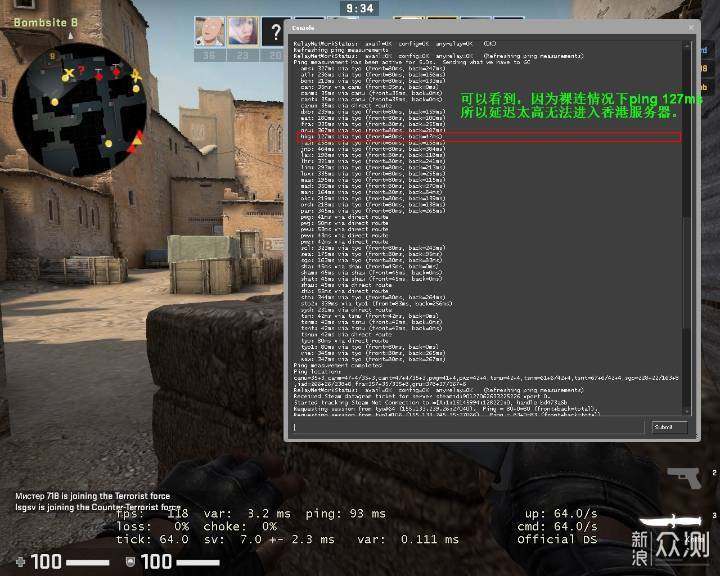This screenshot has height=576, width=720.
Task: Close the Console window with the X
Action: (691, 28)
